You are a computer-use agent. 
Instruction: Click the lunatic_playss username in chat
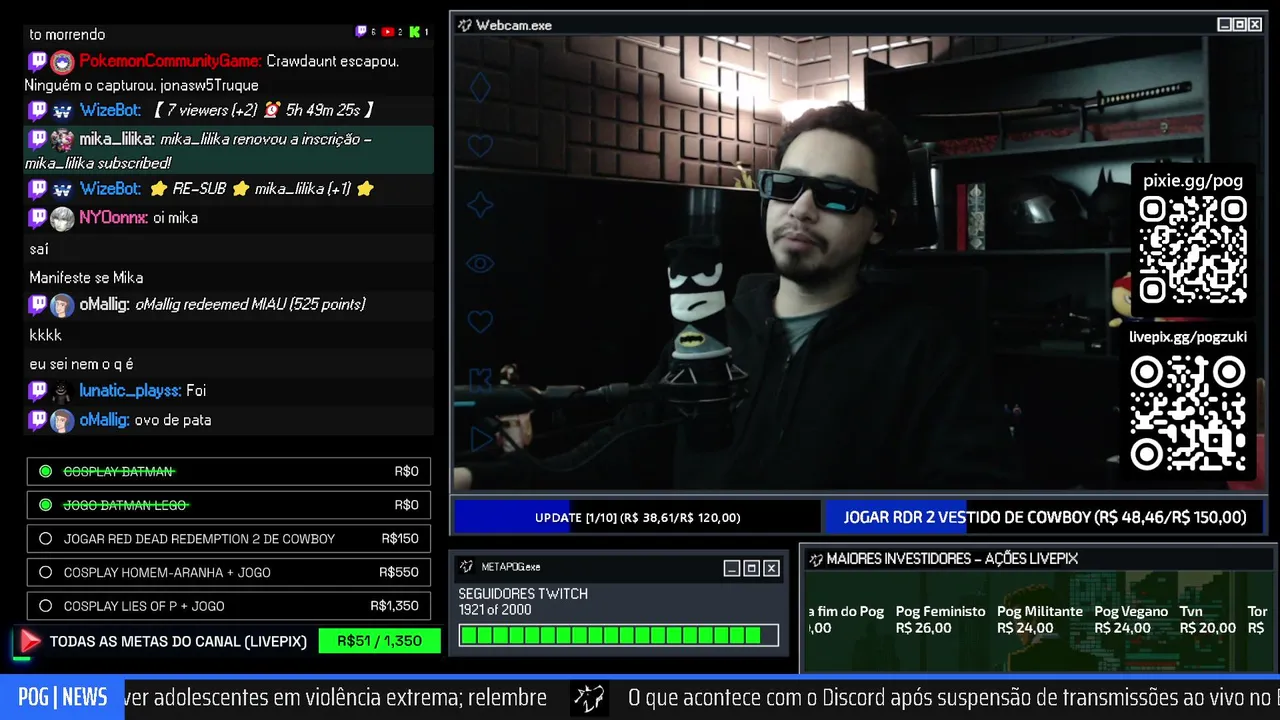tap(129, 390)
